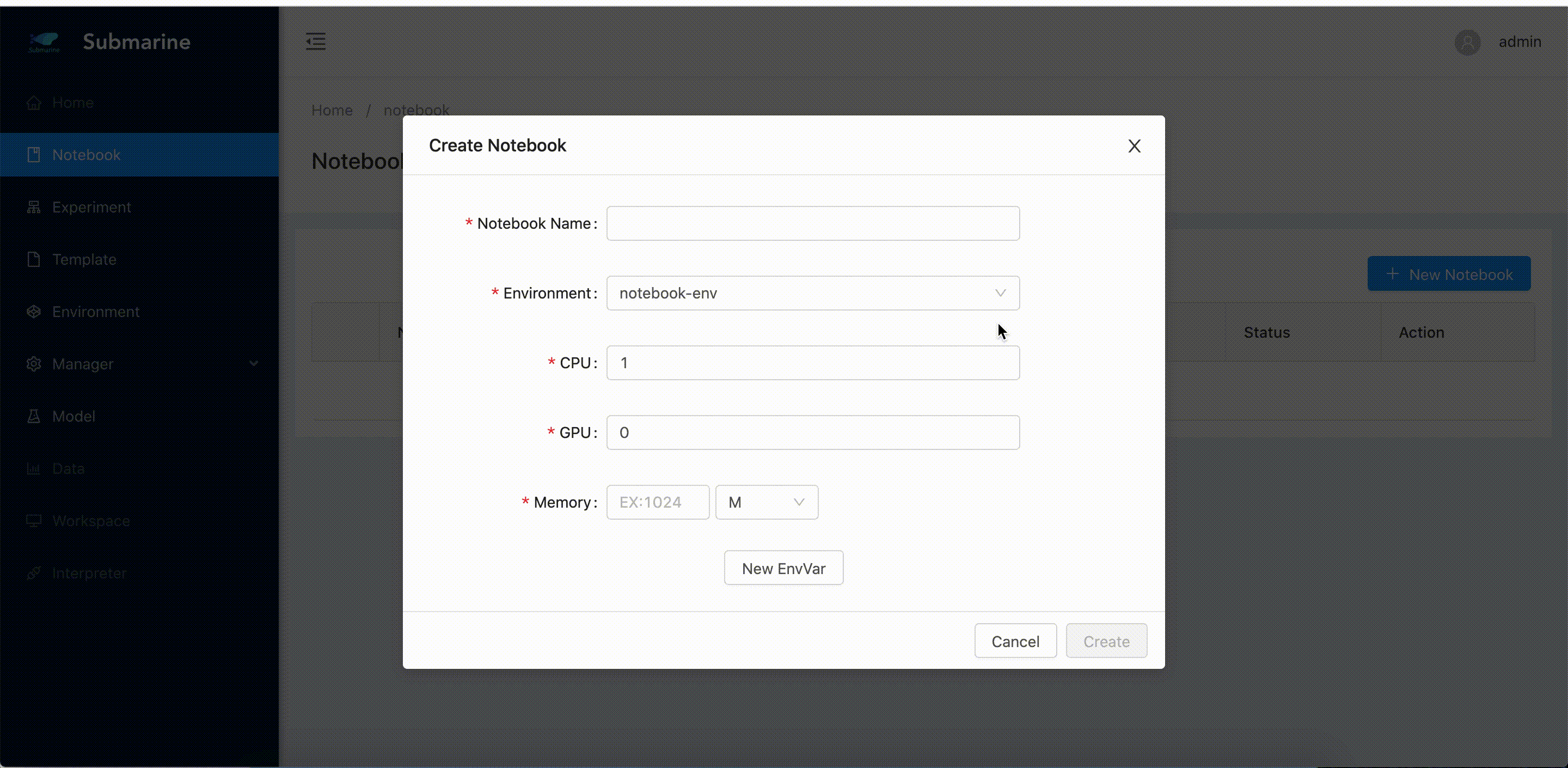Screen dimensions: 1568x768
Task: Open the Workspace menu item
Action: 91,521
